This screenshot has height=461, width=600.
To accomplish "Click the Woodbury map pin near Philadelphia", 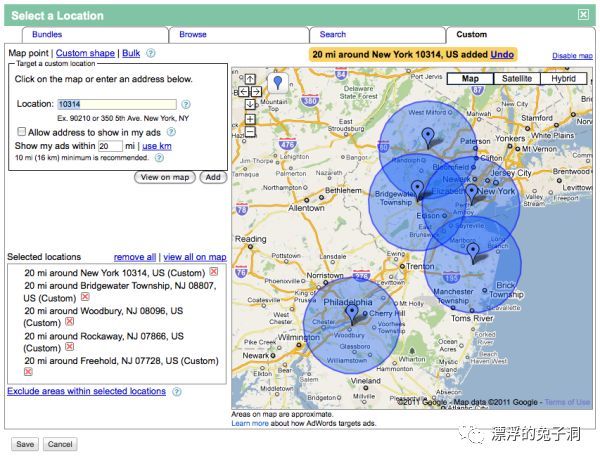I will (x=352, y=314).
